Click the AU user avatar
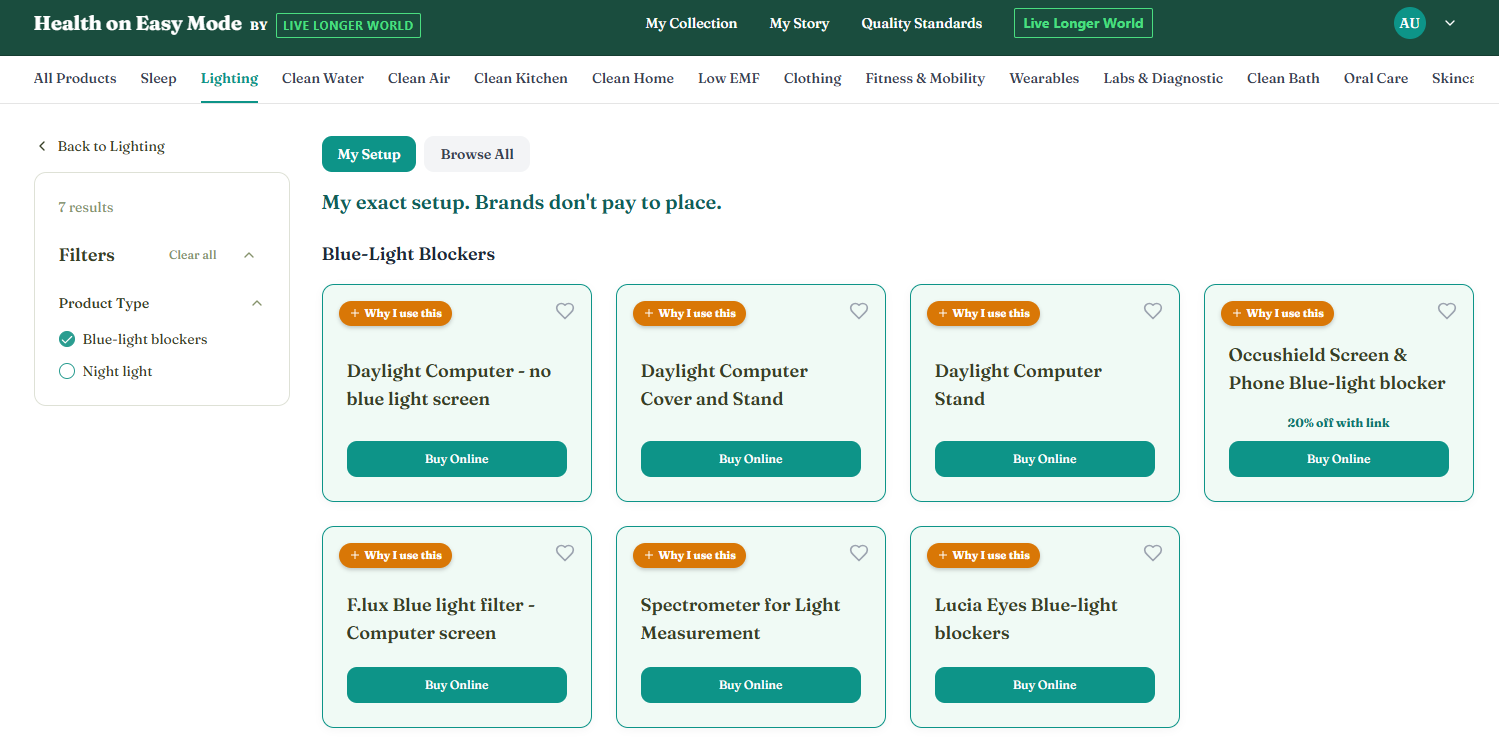The height and width of the screenshot is (742, 1499). [1409, 23]
